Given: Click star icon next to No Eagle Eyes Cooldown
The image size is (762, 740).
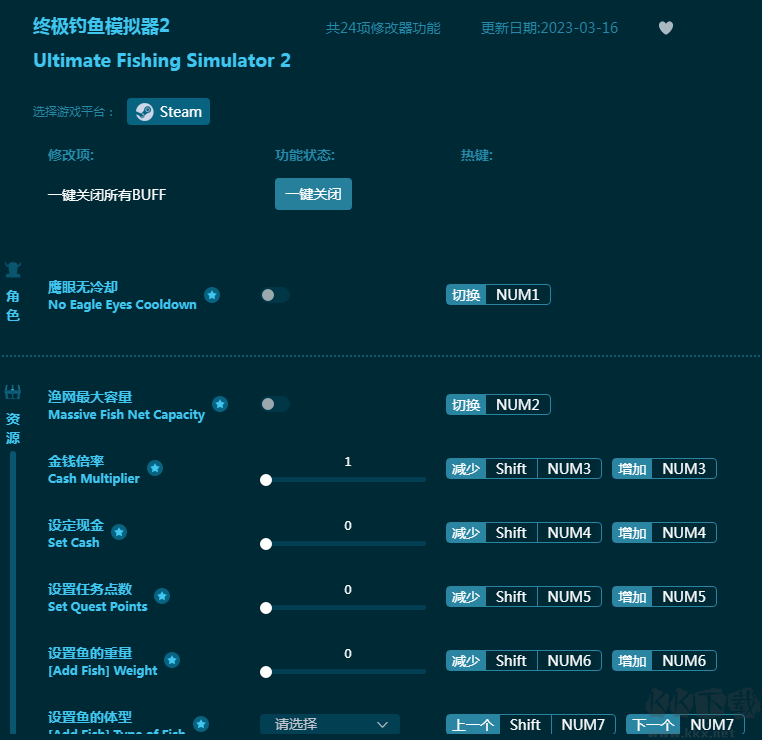Looking at the screenshot, I should [212, 295].
